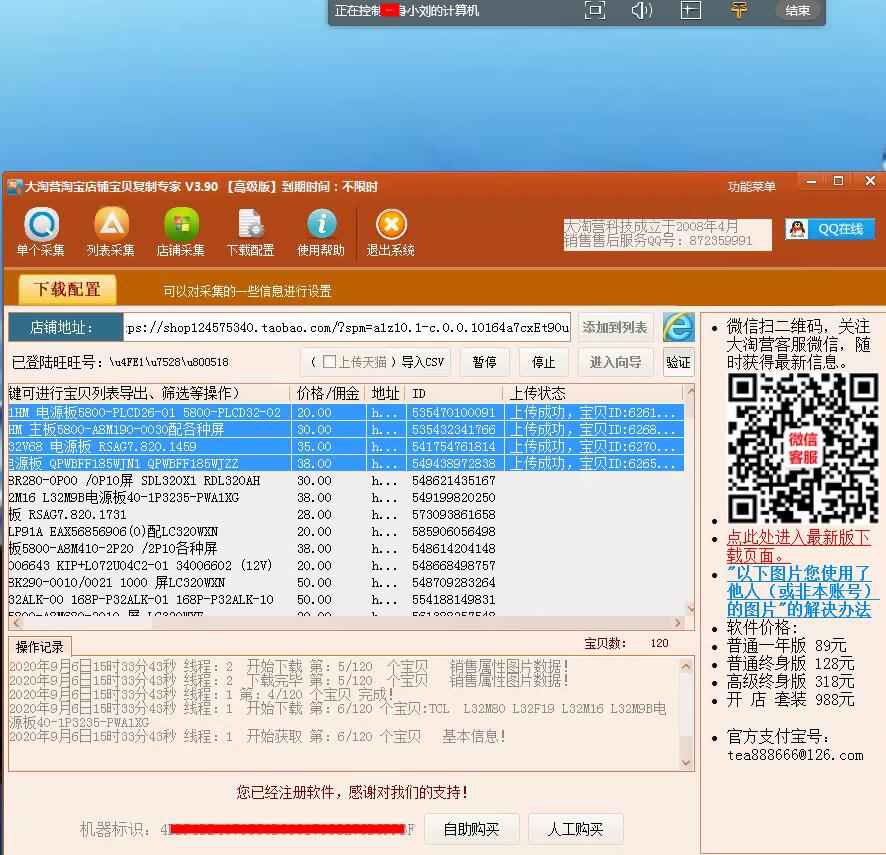Click the 高级终身版 318元 price entry
Viewport: 886px width, 855px height.
(791, 681)
